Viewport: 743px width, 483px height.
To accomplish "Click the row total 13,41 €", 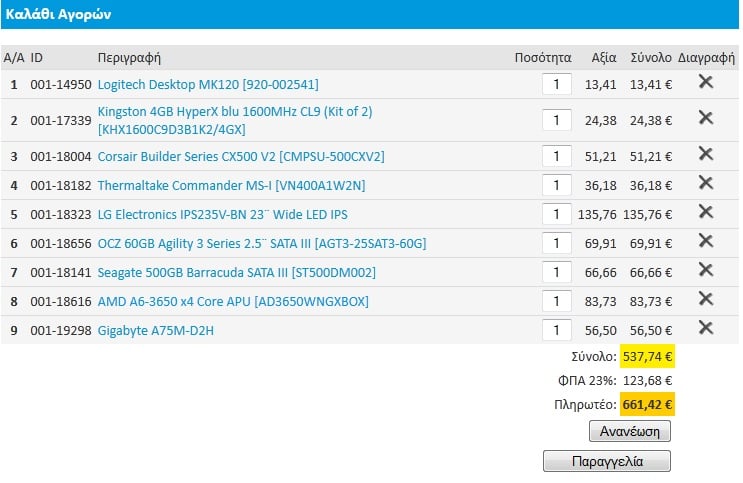I will (x=651, y=84).
